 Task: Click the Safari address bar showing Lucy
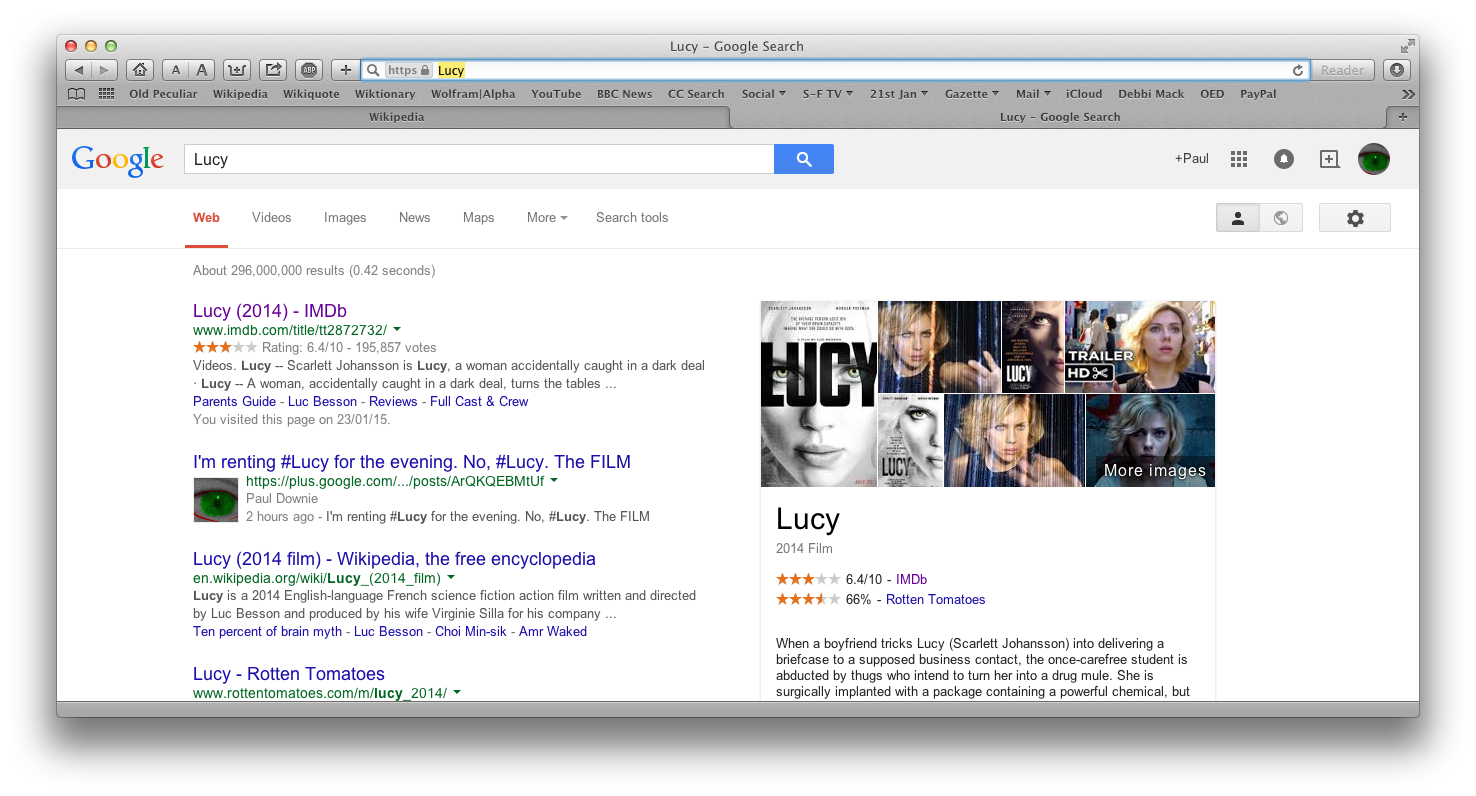pyautogui.click(x=836, y=70)
